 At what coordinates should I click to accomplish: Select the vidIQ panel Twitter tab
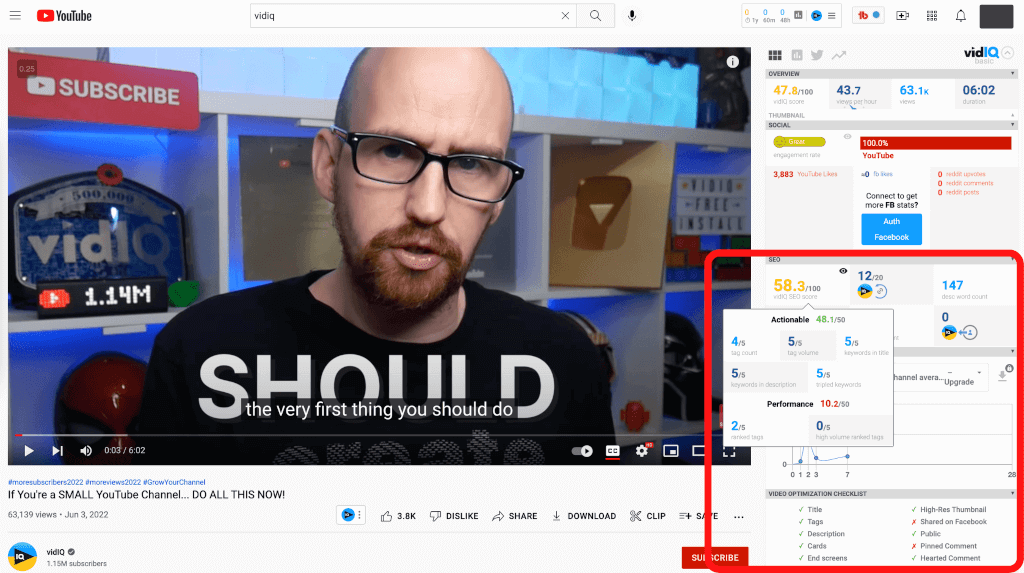point(817,56)
